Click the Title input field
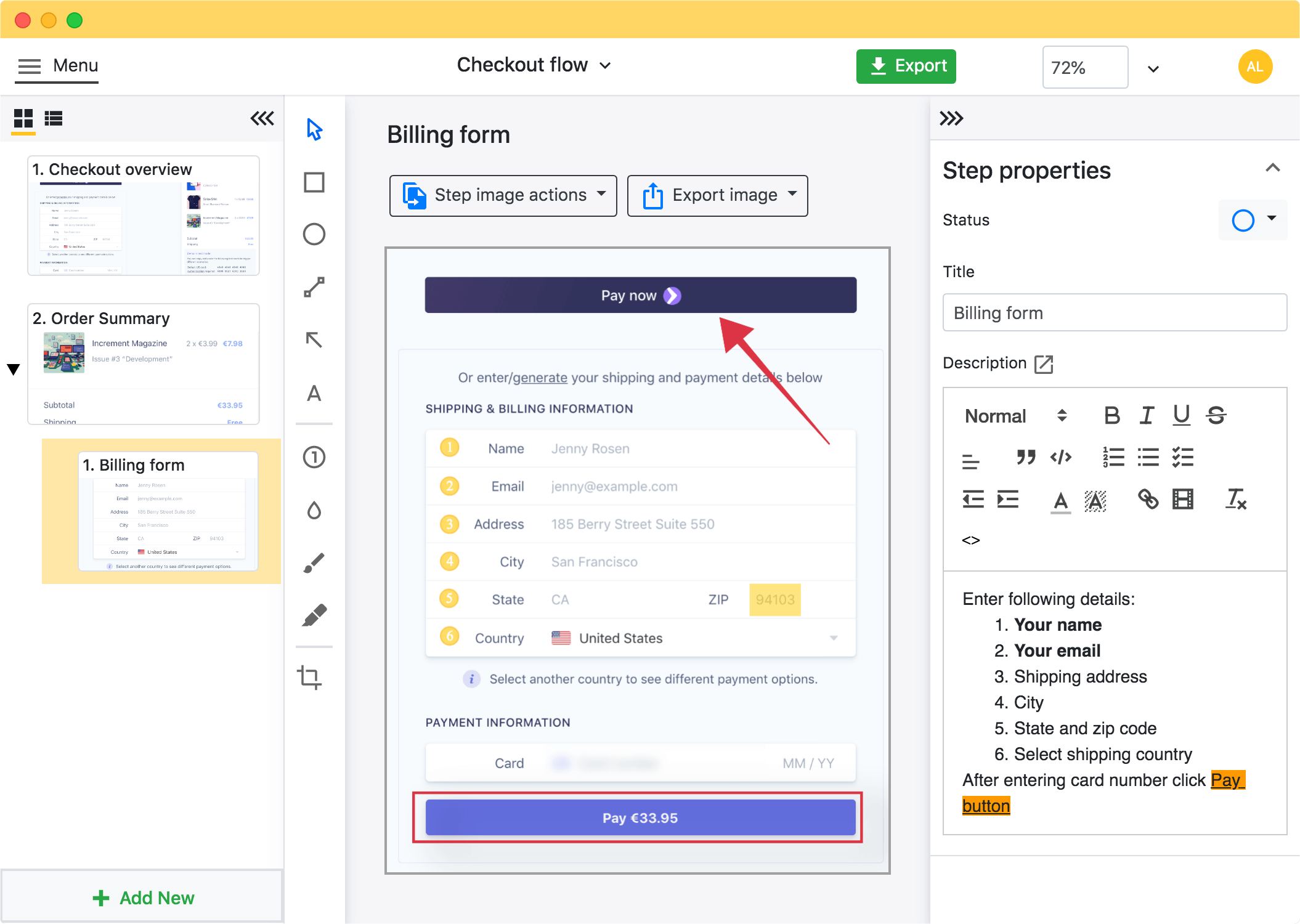Viewport: 1300px width, 924px height. tap(1114, 313)
